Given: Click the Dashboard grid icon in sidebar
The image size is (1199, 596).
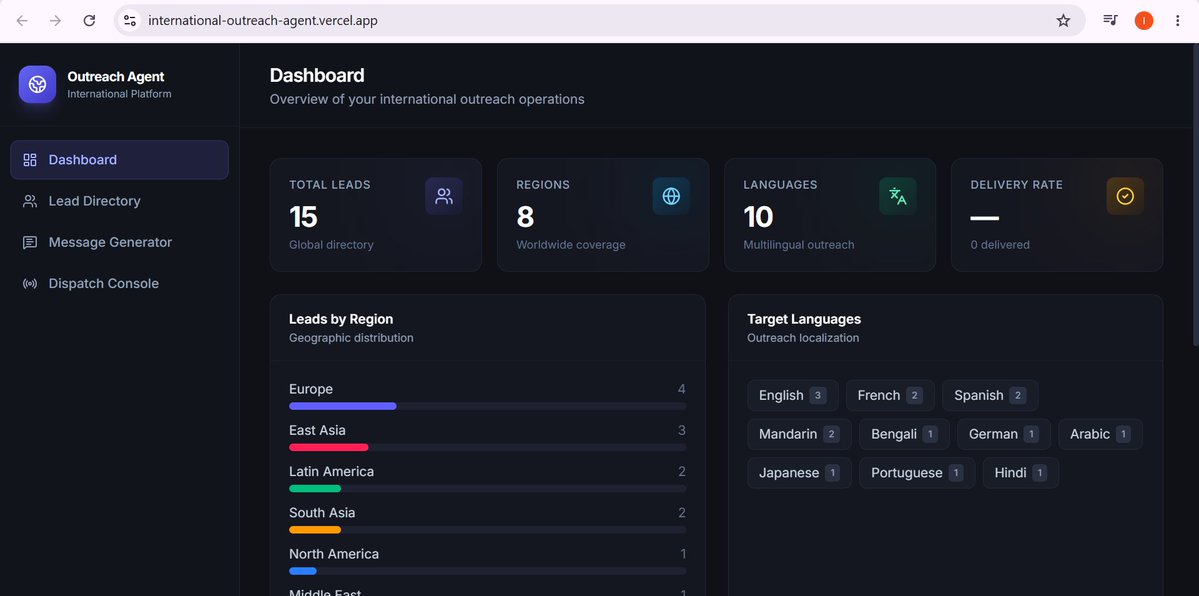Looking at the screenshot, I should point(30,160).
